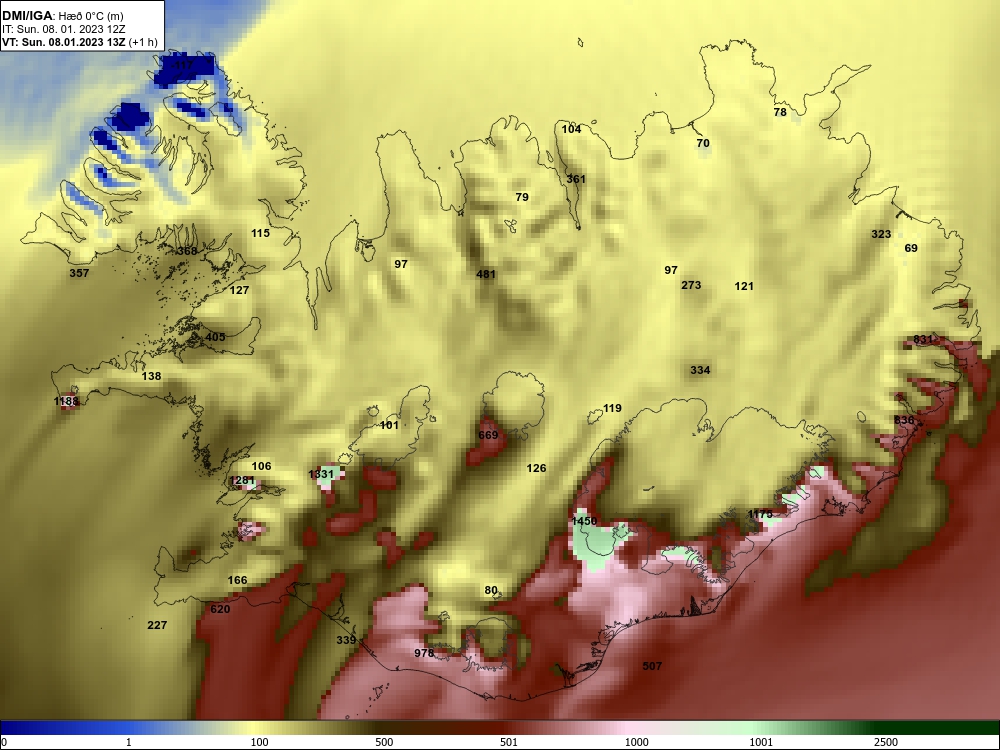Click the map value '227'
This screenshot has height=750, width=1000.
pyautogui.click(x=157, y=625)
